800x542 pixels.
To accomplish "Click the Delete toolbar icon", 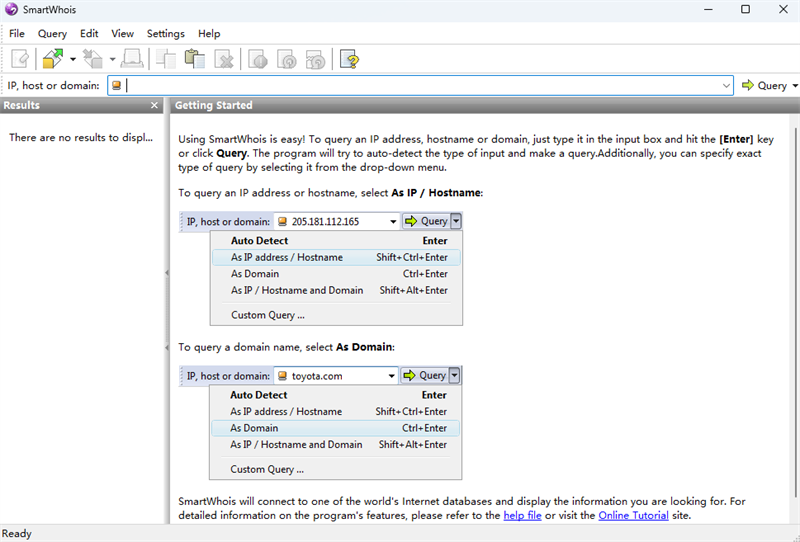I will [x=224, y=60].
